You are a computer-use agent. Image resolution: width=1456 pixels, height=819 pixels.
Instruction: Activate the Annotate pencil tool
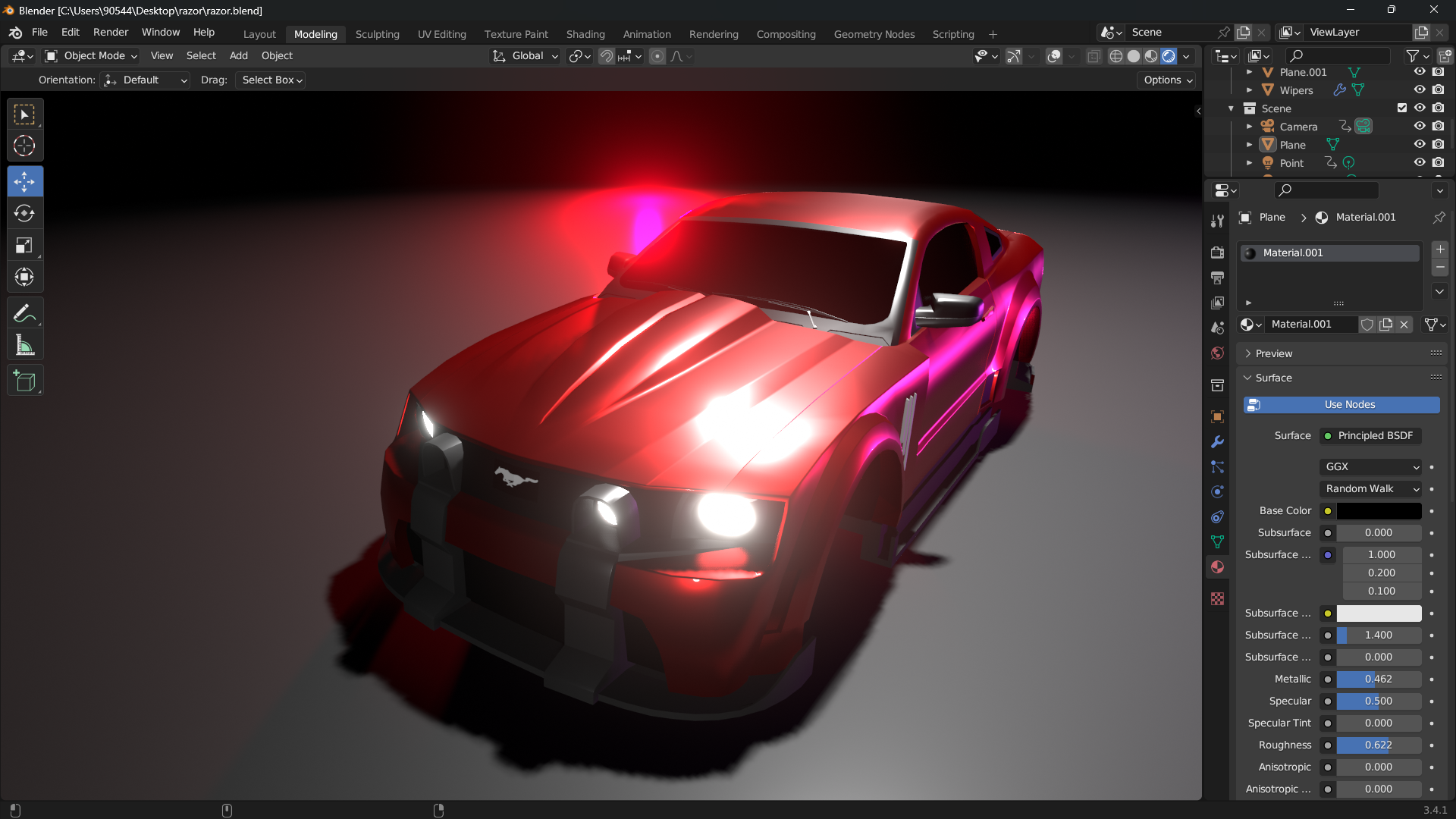coord(24,313)
